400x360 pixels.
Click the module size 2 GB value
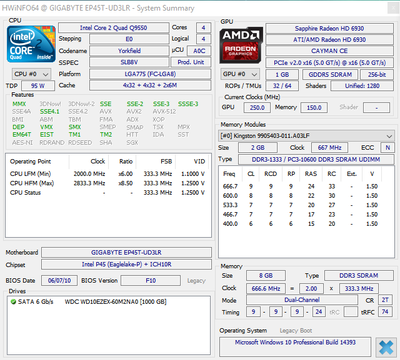click(x=258, y=147)
